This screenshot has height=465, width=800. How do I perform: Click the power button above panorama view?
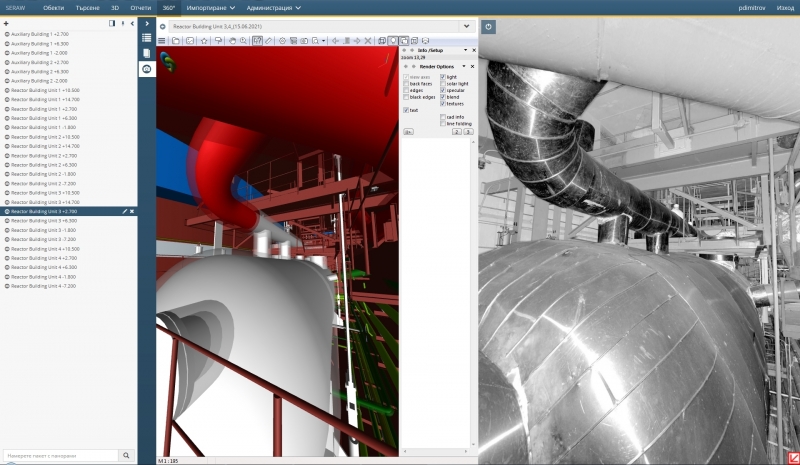click(489, 27)
